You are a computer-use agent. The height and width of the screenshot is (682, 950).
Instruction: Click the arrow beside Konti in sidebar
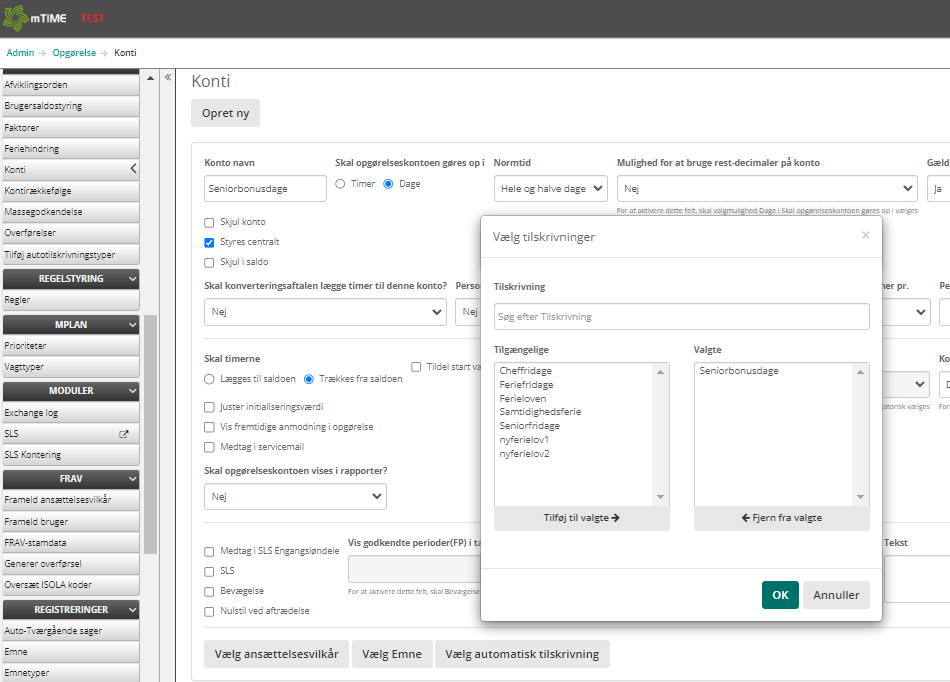coord(133,170)
